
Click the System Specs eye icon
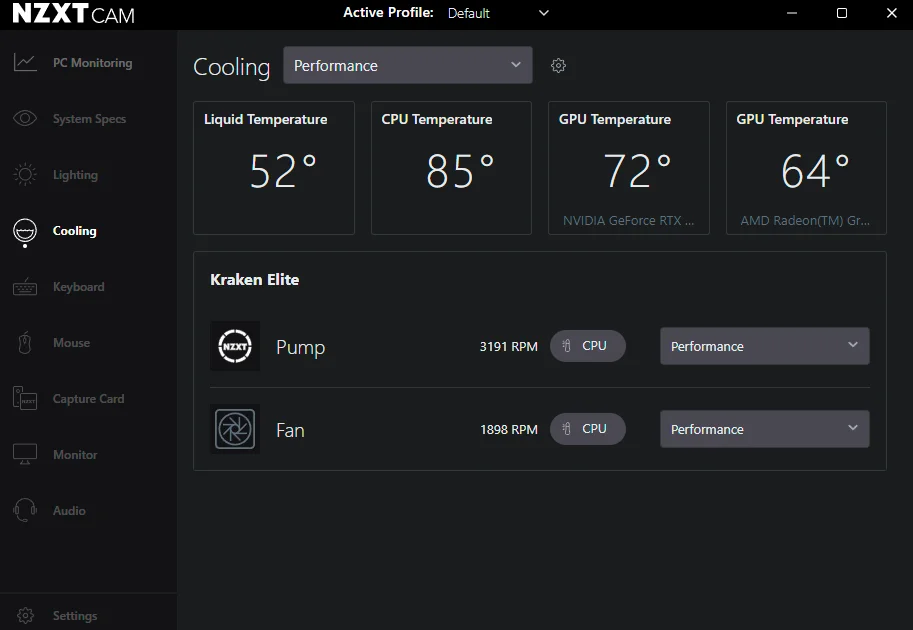coord(25,119)
